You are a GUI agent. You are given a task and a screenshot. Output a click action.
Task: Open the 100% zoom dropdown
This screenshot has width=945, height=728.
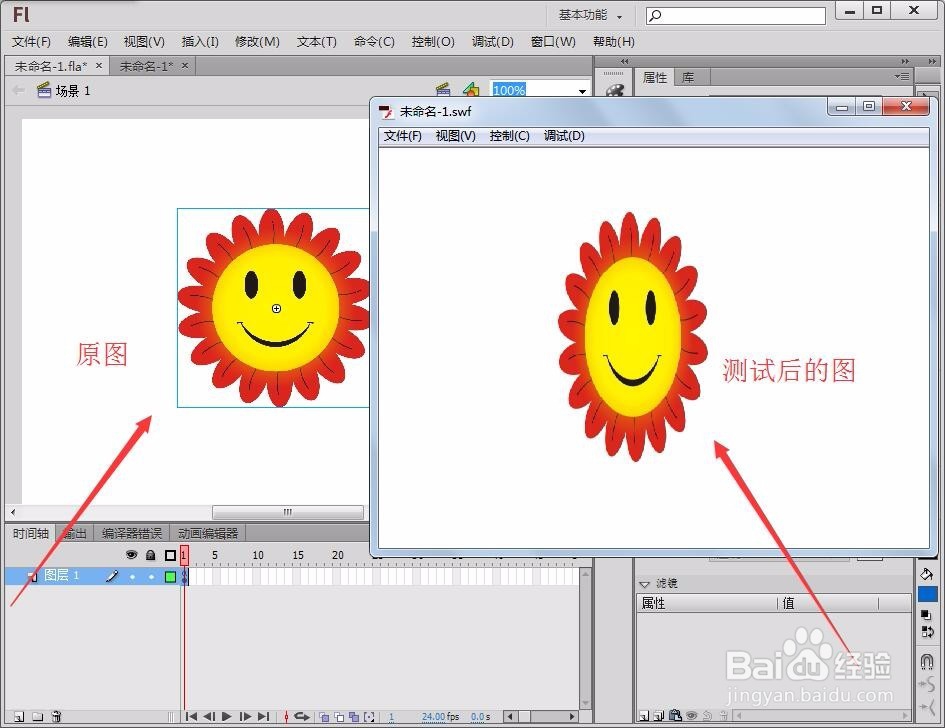pyautogui.click(x=582, y=91)
